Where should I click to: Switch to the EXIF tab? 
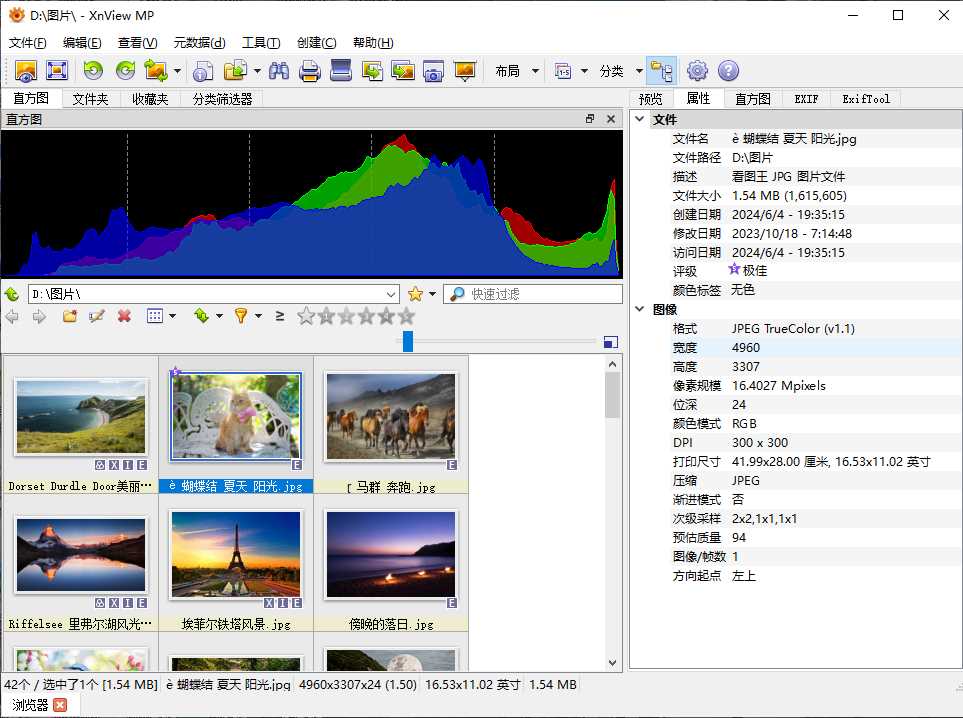click(806, 99)
